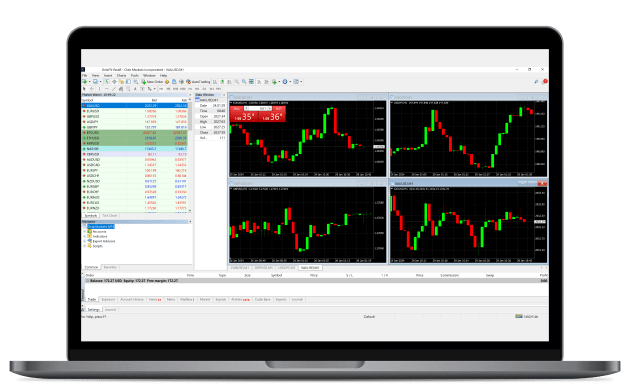
Task: Select the vertical line drawing tool
Action: pyautogui.click(x=99, y=89)
